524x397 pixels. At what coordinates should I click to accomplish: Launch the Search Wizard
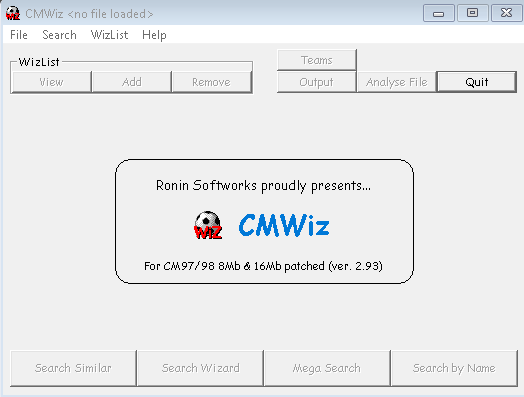tap(201, 368)
